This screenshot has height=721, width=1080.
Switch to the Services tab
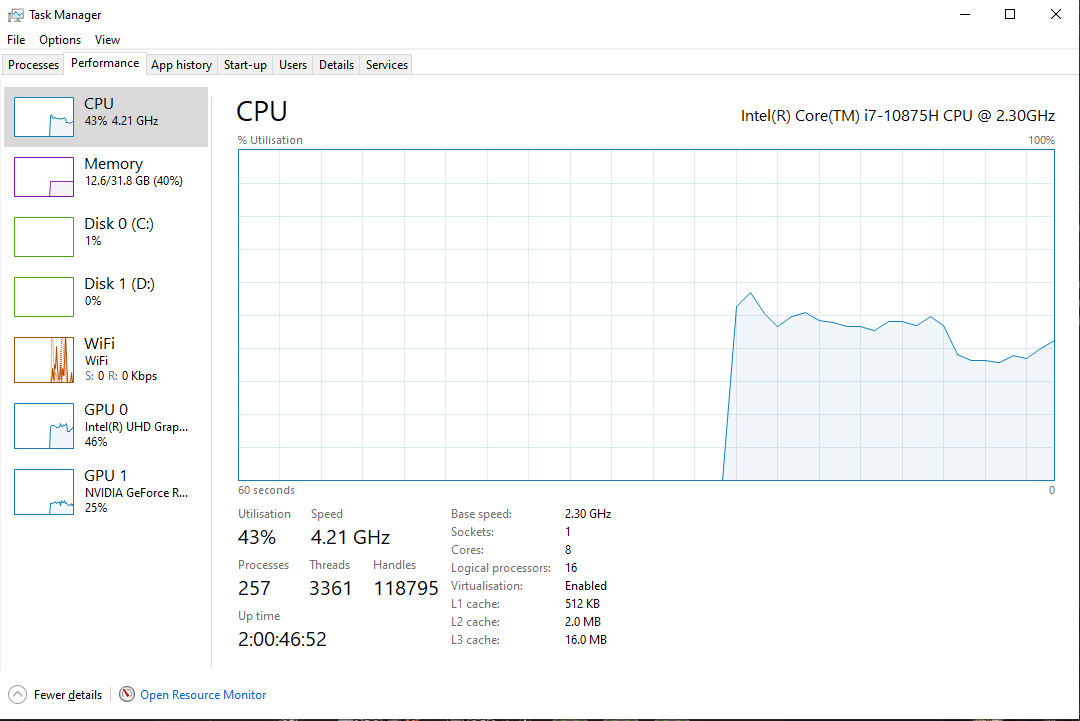[x=387, y=65]
